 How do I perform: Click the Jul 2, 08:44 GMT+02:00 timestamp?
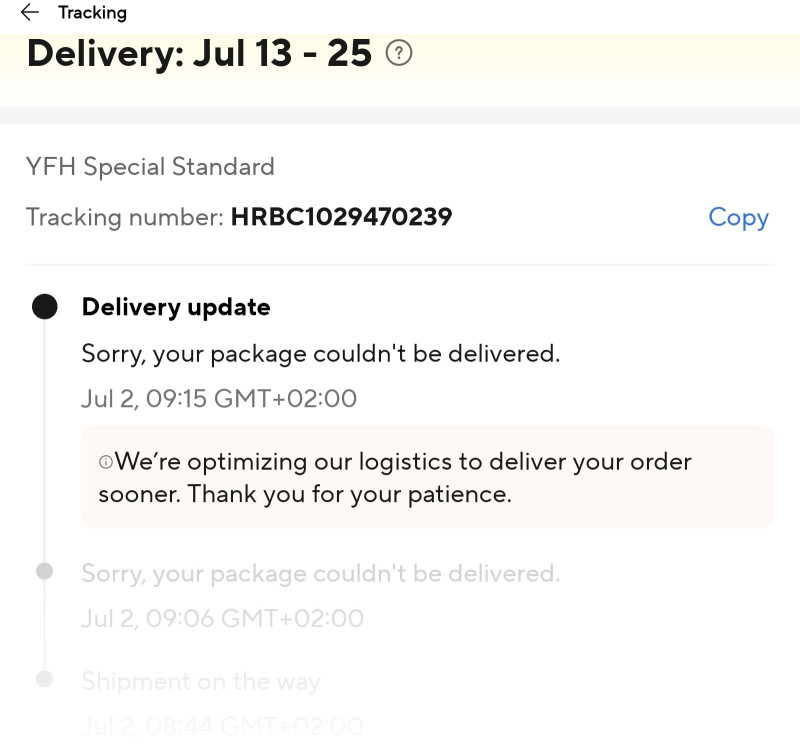coord(222,726)
